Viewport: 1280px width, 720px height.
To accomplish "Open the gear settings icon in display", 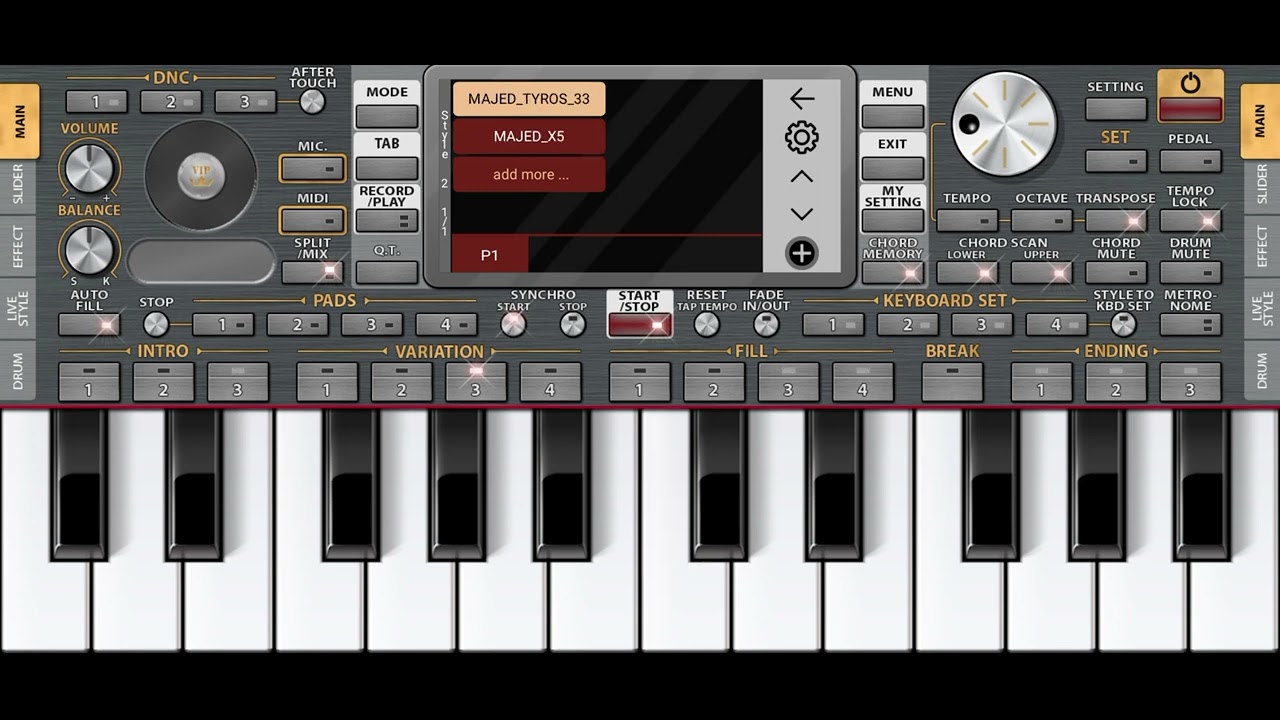I will (802, 137).
